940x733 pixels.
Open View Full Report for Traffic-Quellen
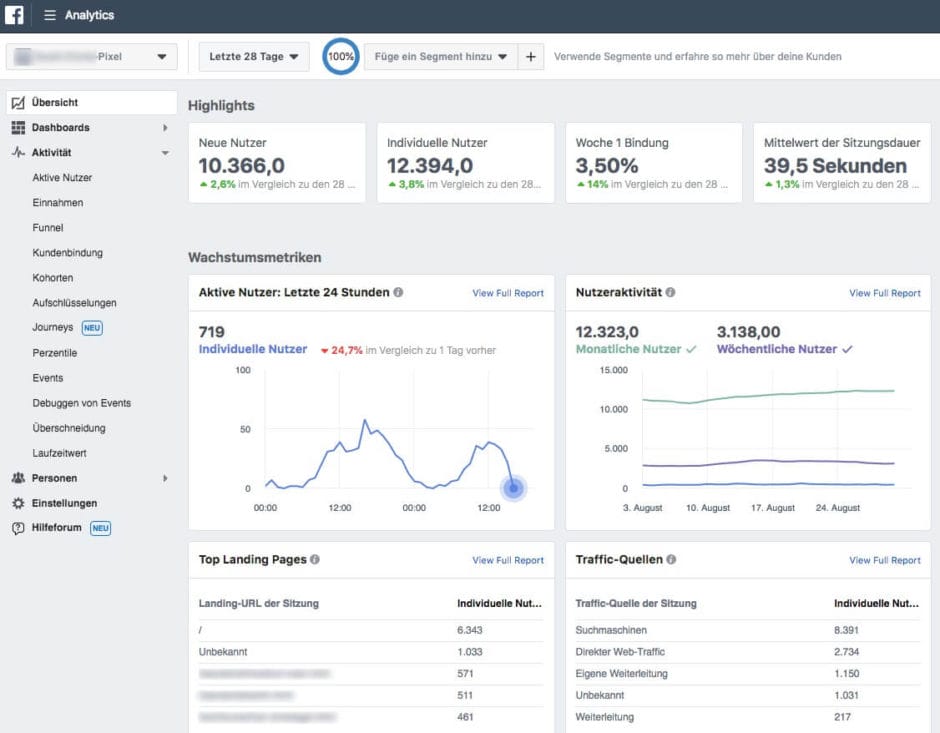coord(885,561)
